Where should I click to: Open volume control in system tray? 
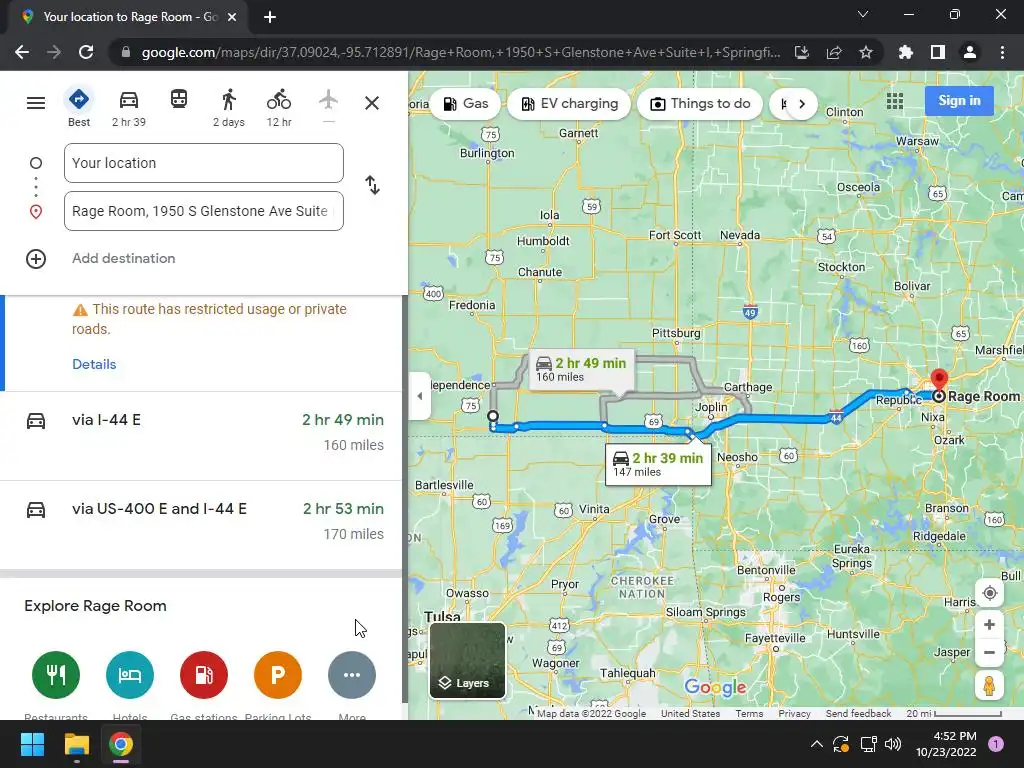893,744
